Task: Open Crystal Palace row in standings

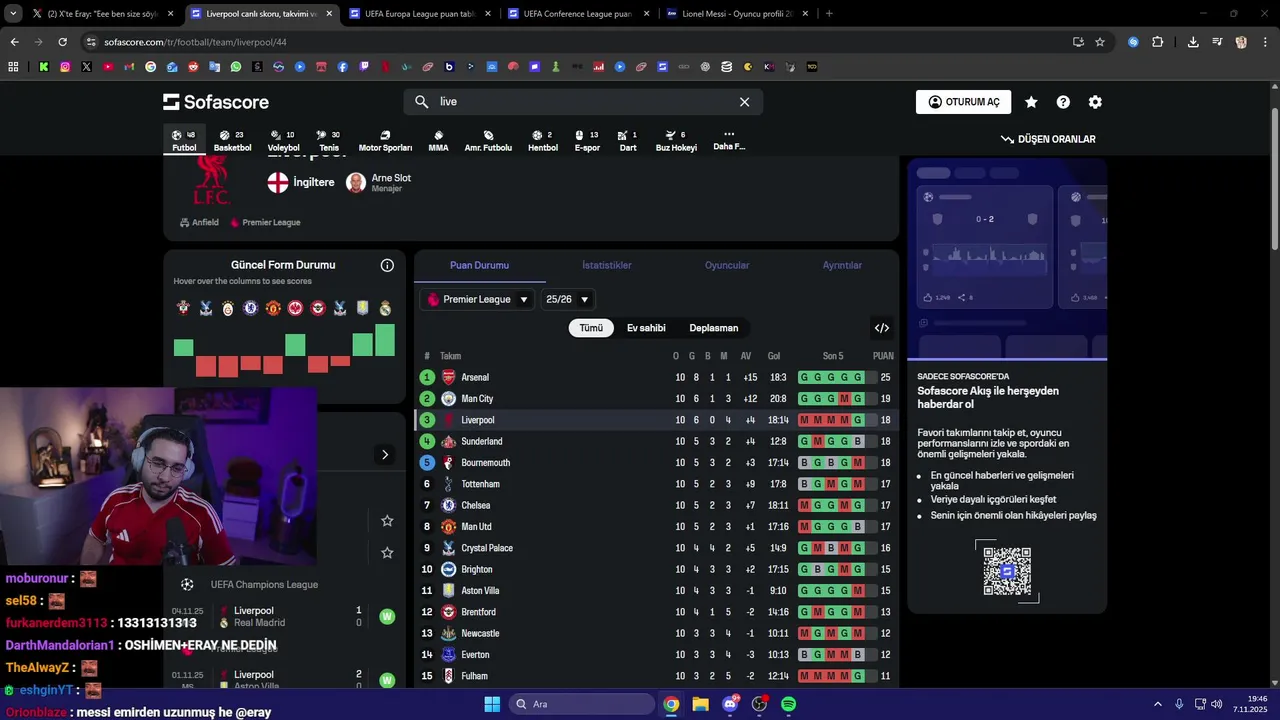Action: [x=656, y=548]
